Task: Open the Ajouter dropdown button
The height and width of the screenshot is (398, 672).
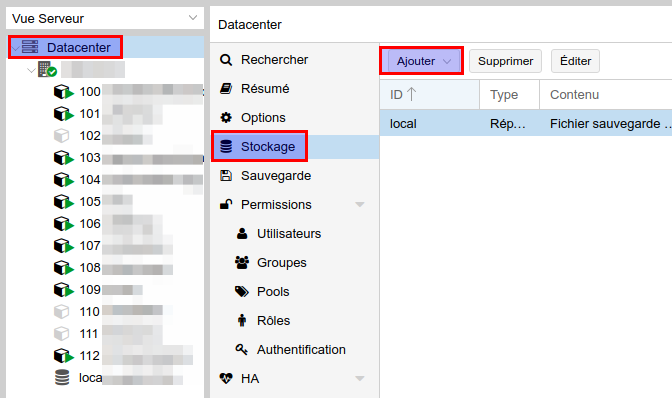Action: click(x=422, y=61)
